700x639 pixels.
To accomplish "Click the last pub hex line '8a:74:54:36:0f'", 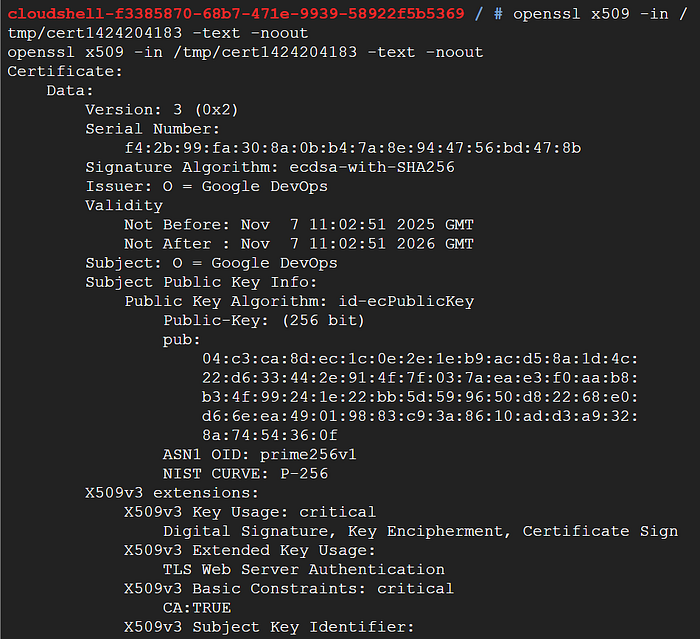I will point(270,435).
